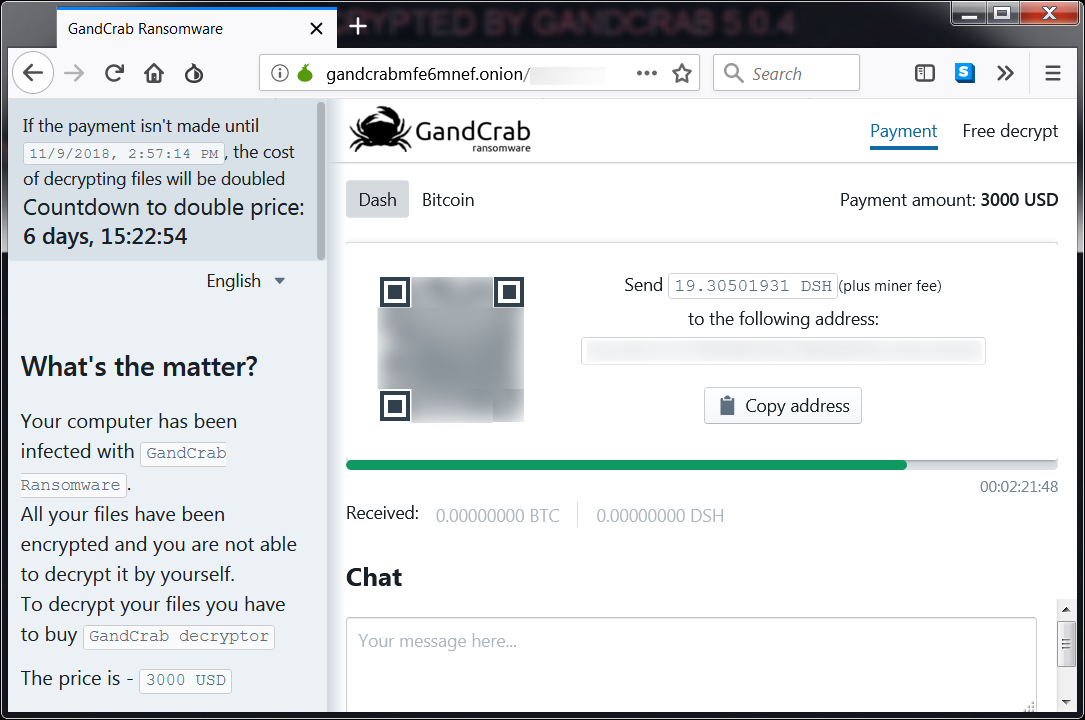Open the English language dropdown
Screen dimensions: 1085x720
click(x=246, y=281)
